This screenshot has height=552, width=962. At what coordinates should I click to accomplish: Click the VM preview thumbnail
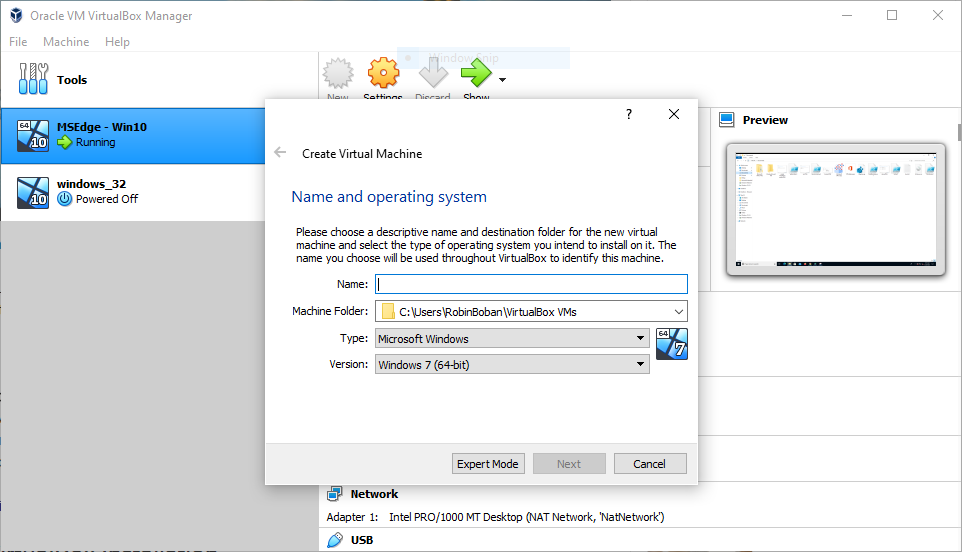coord(836,209)
